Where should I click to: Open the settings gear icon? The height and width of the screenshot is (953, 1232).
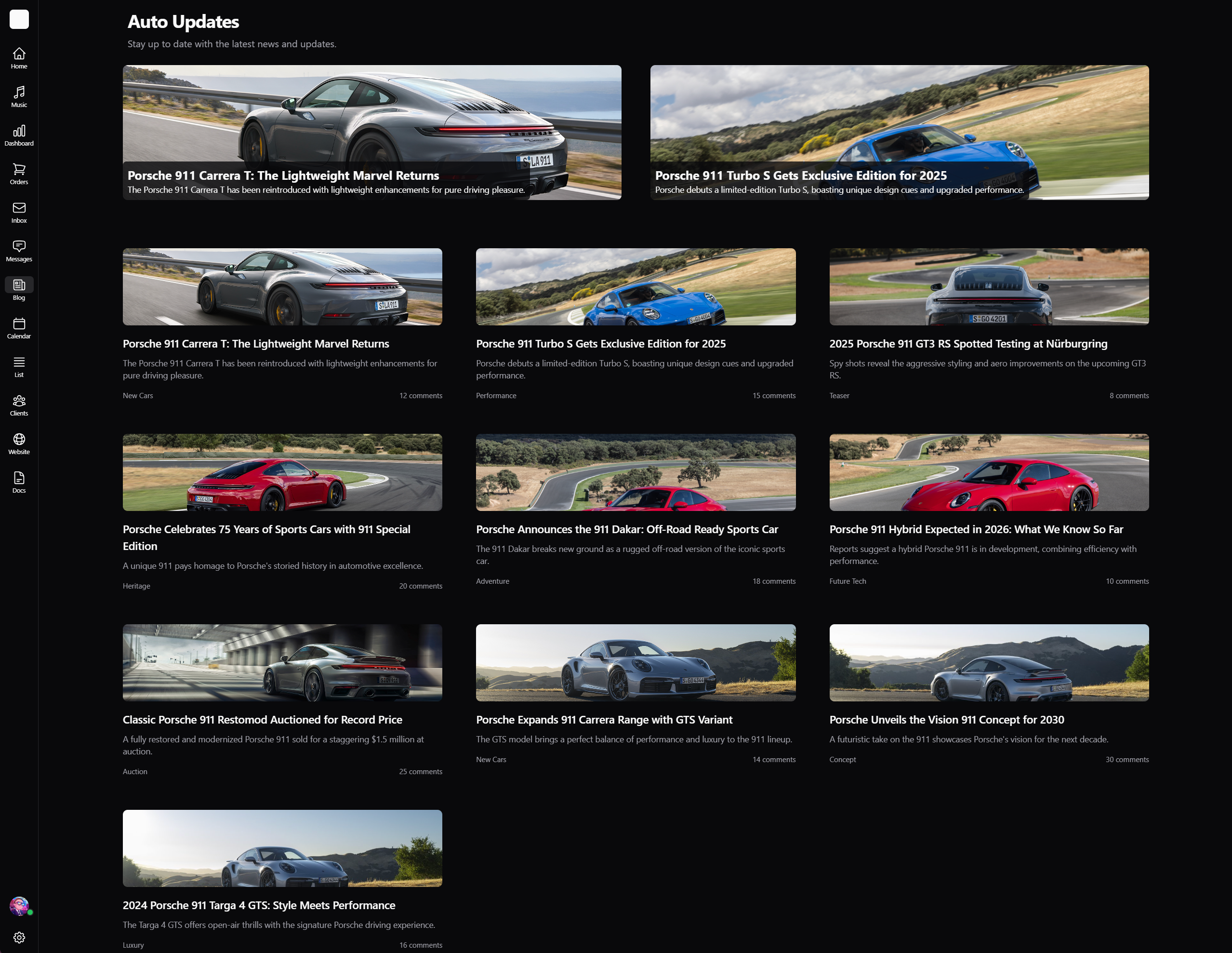coord(19,937)
